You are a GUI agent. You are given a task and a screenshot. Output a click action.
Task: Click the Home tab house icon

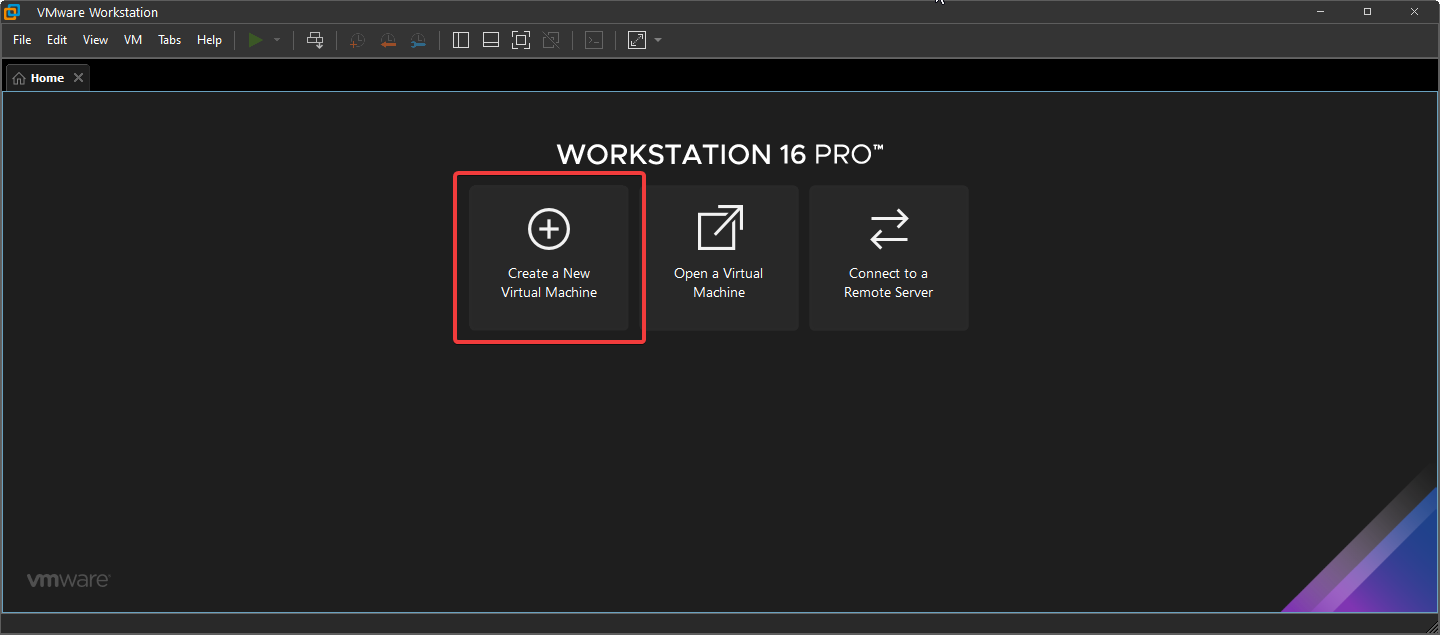19,78
